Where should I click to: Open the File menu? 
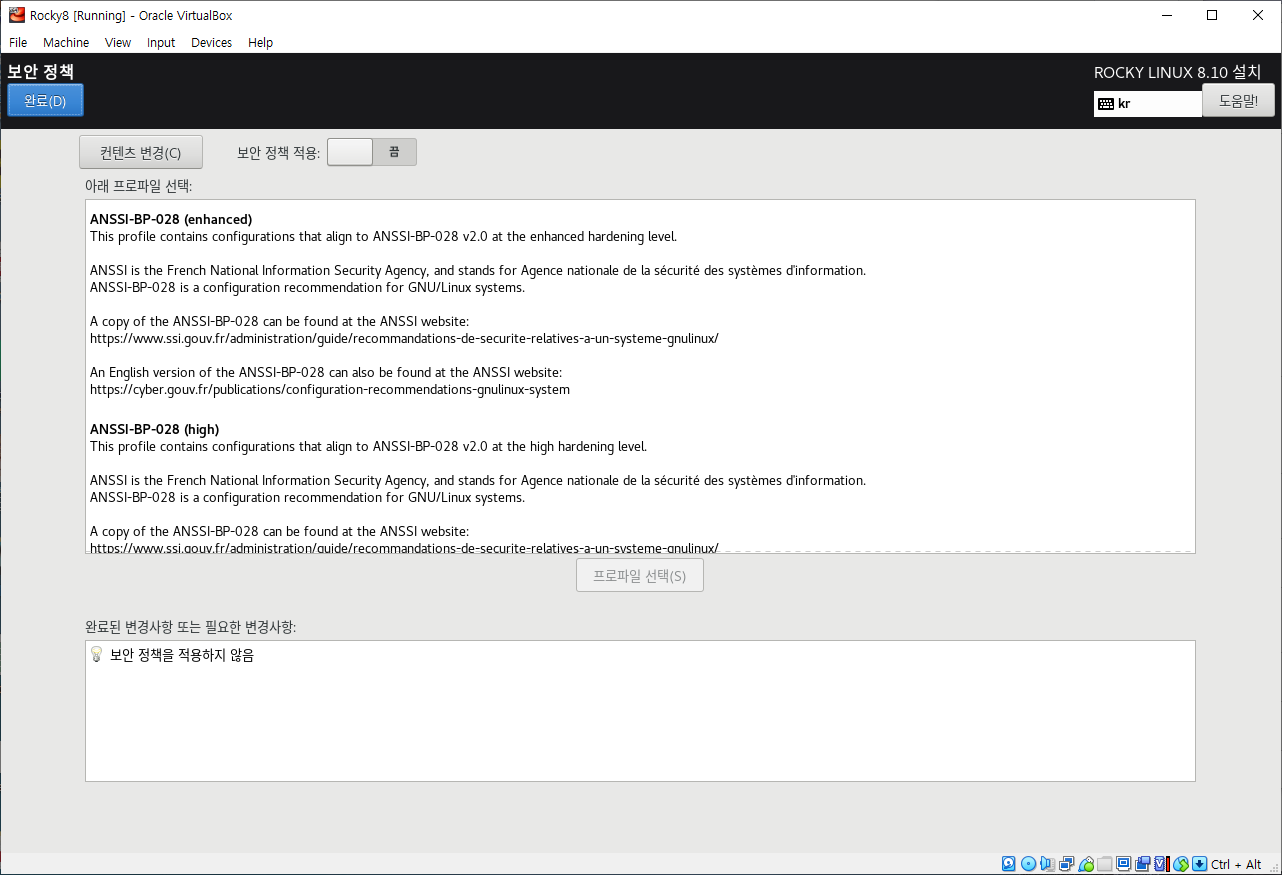click(18, 43)
